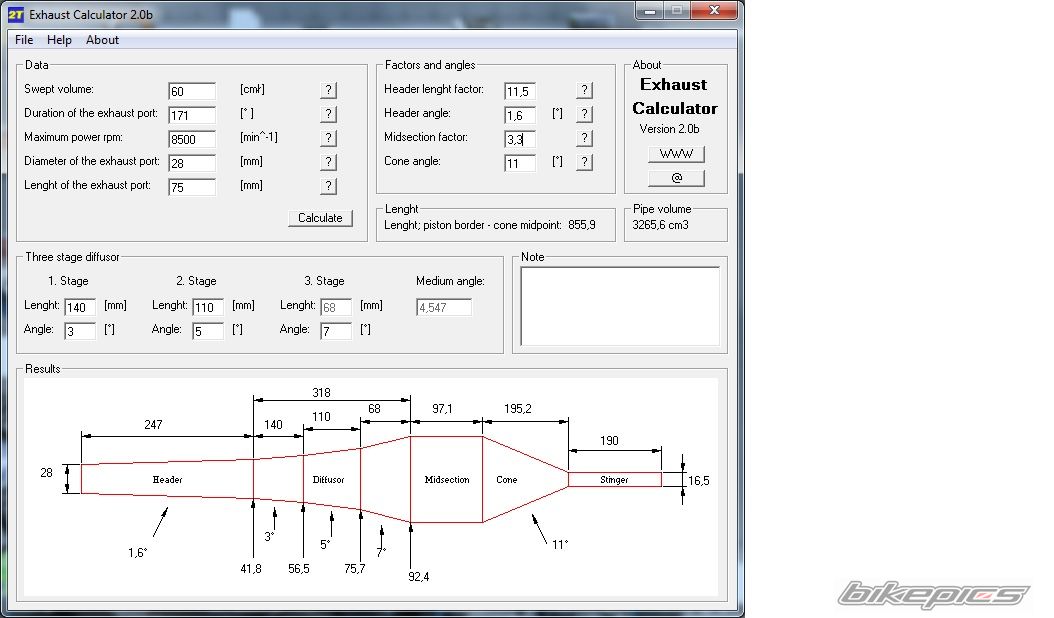Click help button for Midsection factor
Viewport: 1054px width, 618px height.
coord(584,138)
